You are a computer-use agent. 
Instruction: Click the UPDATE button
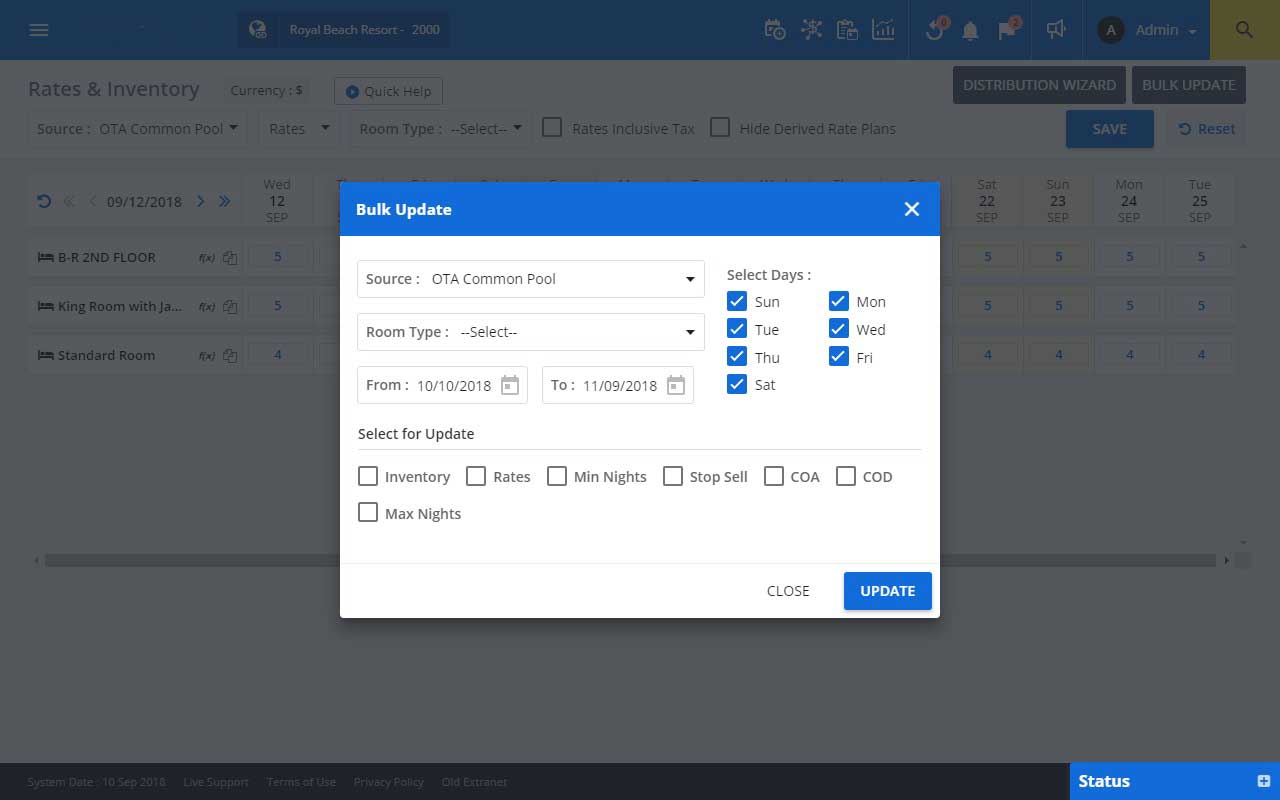[x=887, y=591]
